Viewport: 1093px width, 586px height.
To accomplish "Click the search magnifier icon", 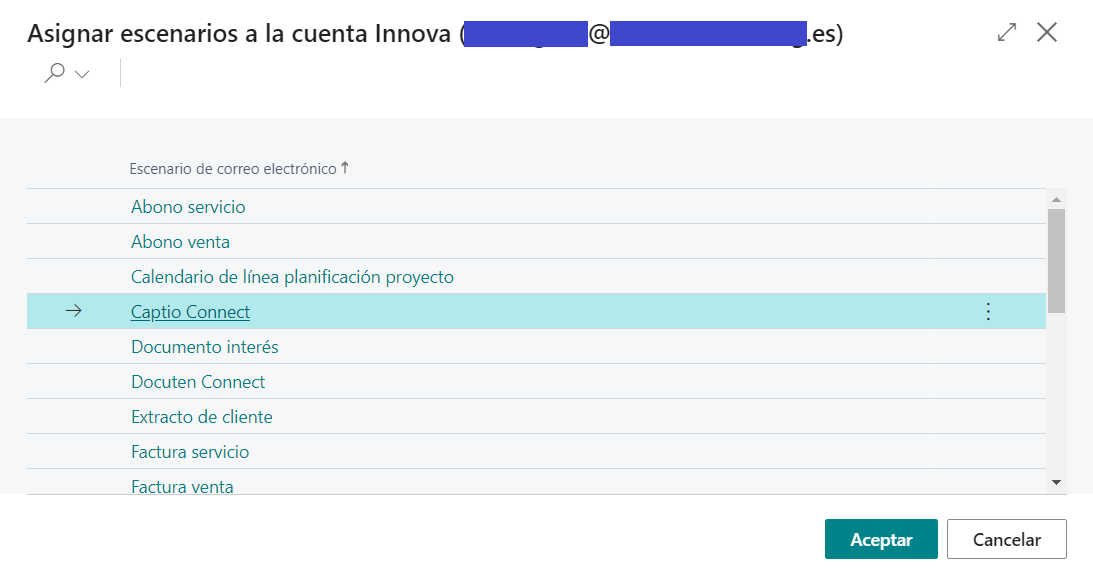I will pyautogui.click(x=55, y=72).
